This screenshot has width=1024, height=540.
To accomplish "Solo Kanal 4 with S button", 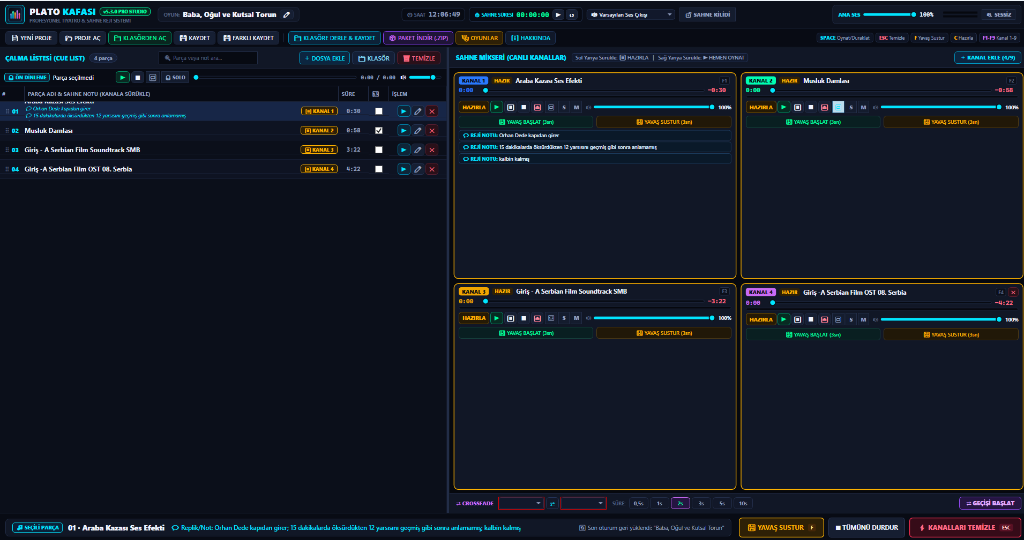I will tap(851, 319).
